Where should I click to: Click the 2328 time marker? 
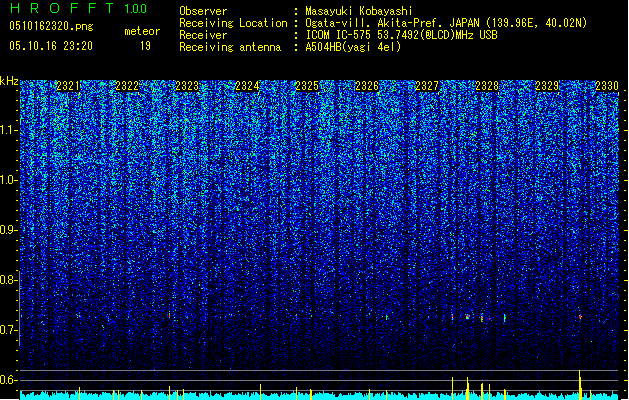(487, 86)
